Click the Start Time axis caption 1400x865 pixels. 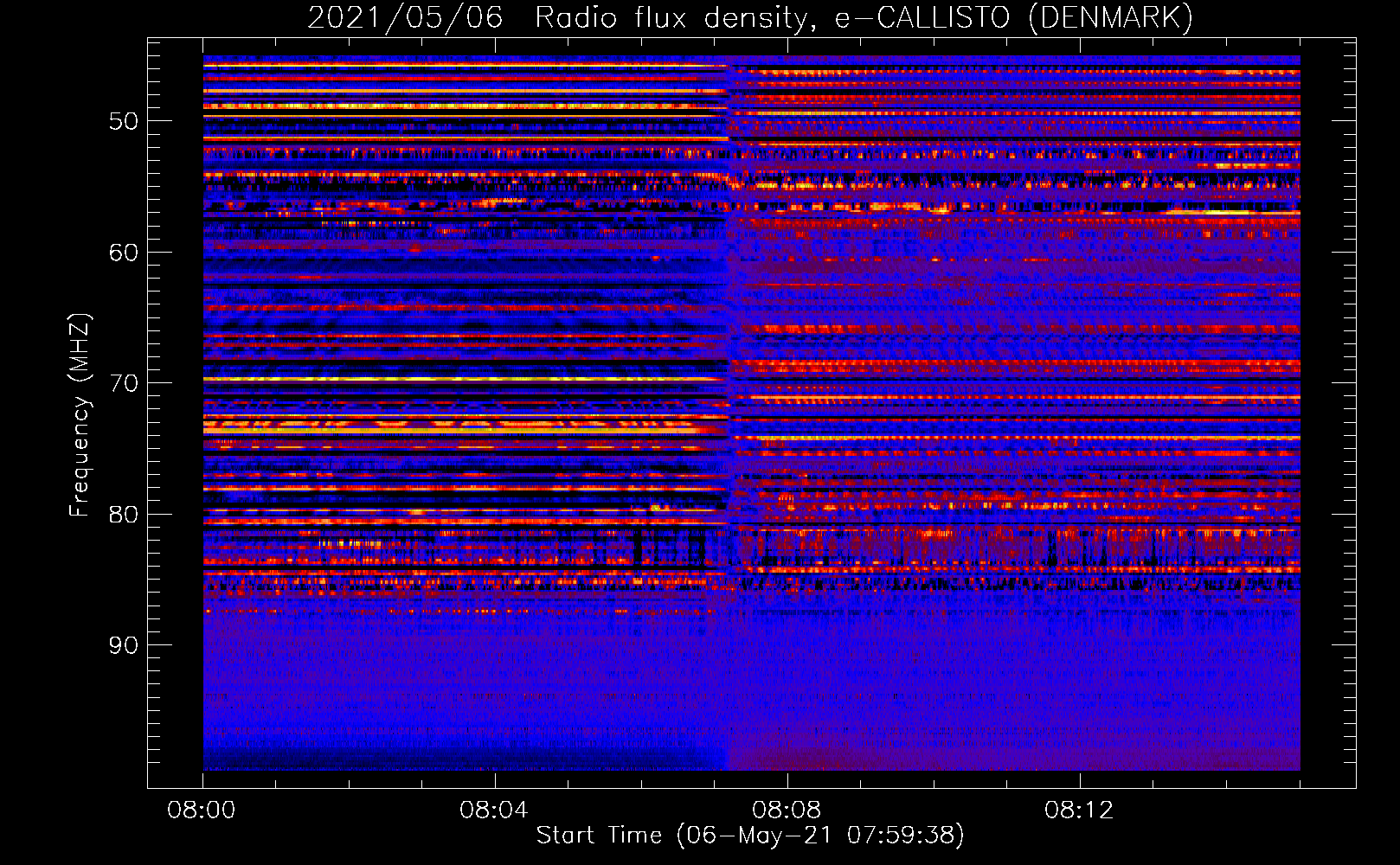pos(749,836)
